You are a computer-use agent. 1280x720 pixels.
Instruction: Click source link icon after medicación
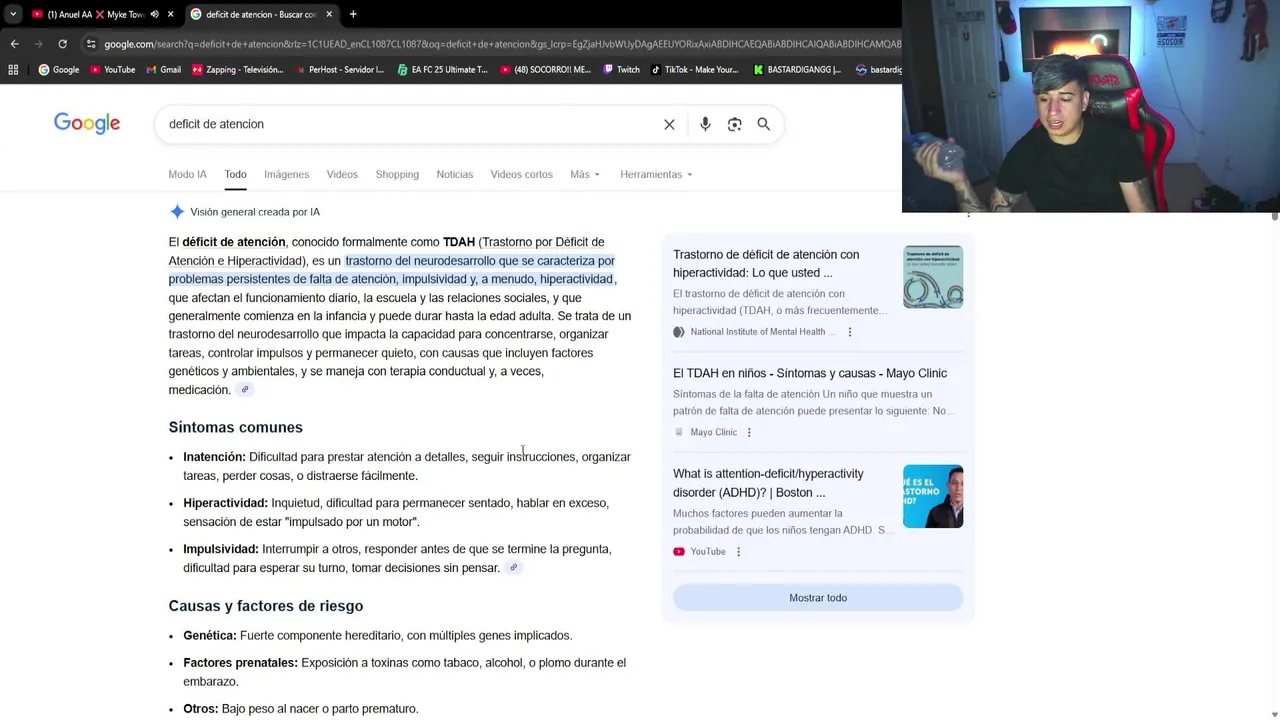click(245, 390)
